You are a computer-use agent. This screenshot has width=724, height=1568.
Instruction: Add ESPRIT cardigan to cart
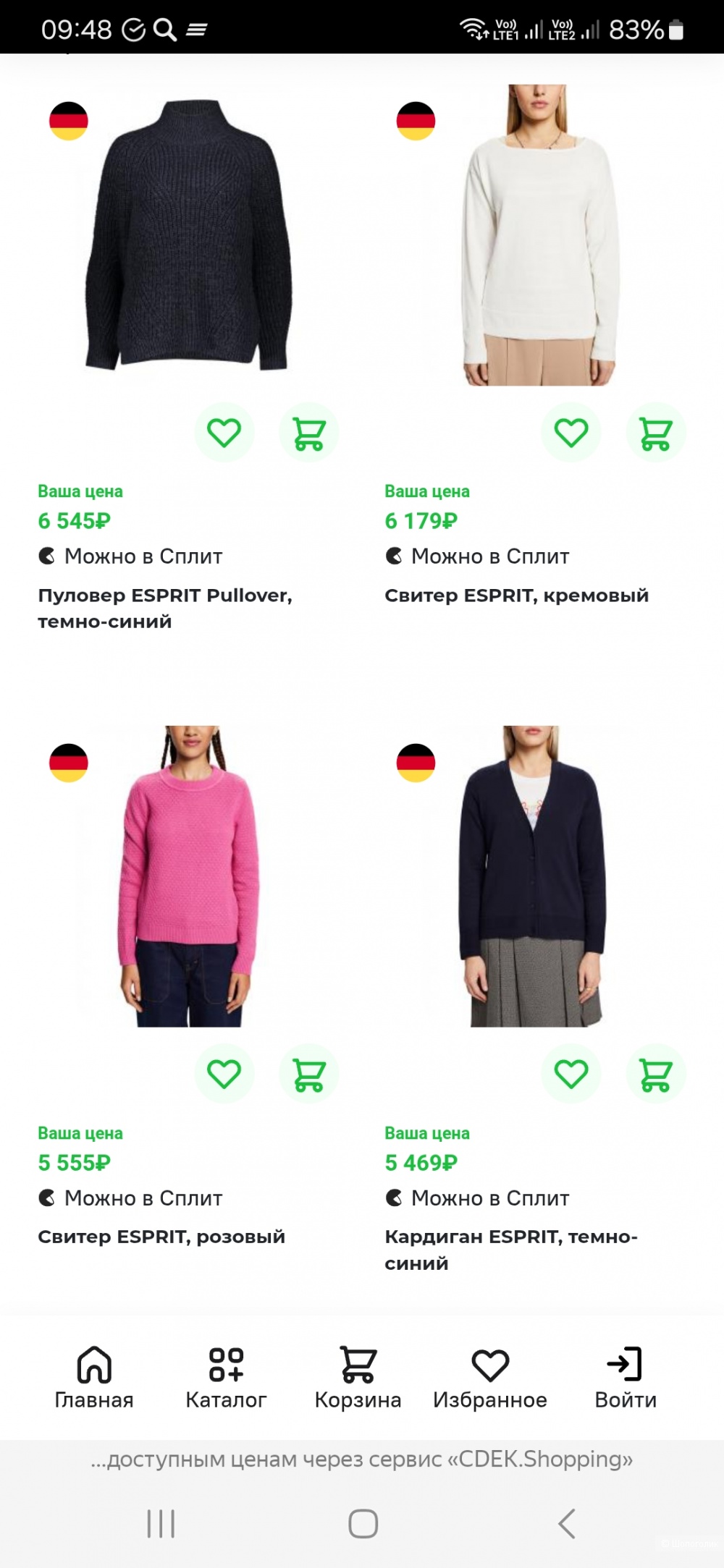click(656, 1074)
